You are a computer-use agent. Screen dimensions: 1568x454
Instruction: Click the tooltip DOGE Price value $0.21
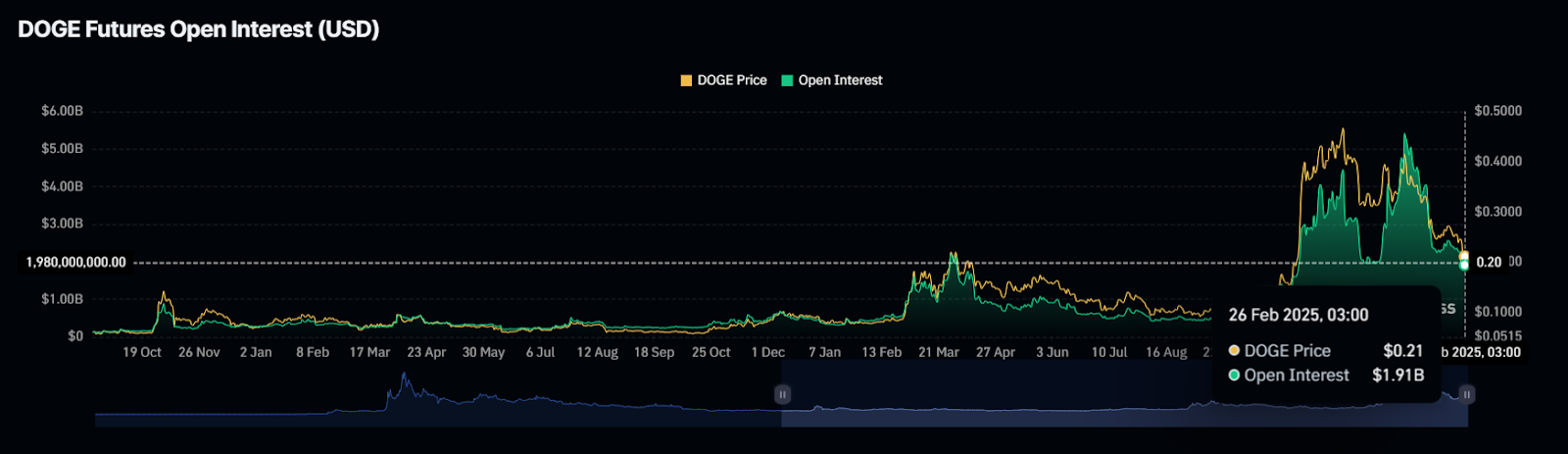[x=1402, y=350]
